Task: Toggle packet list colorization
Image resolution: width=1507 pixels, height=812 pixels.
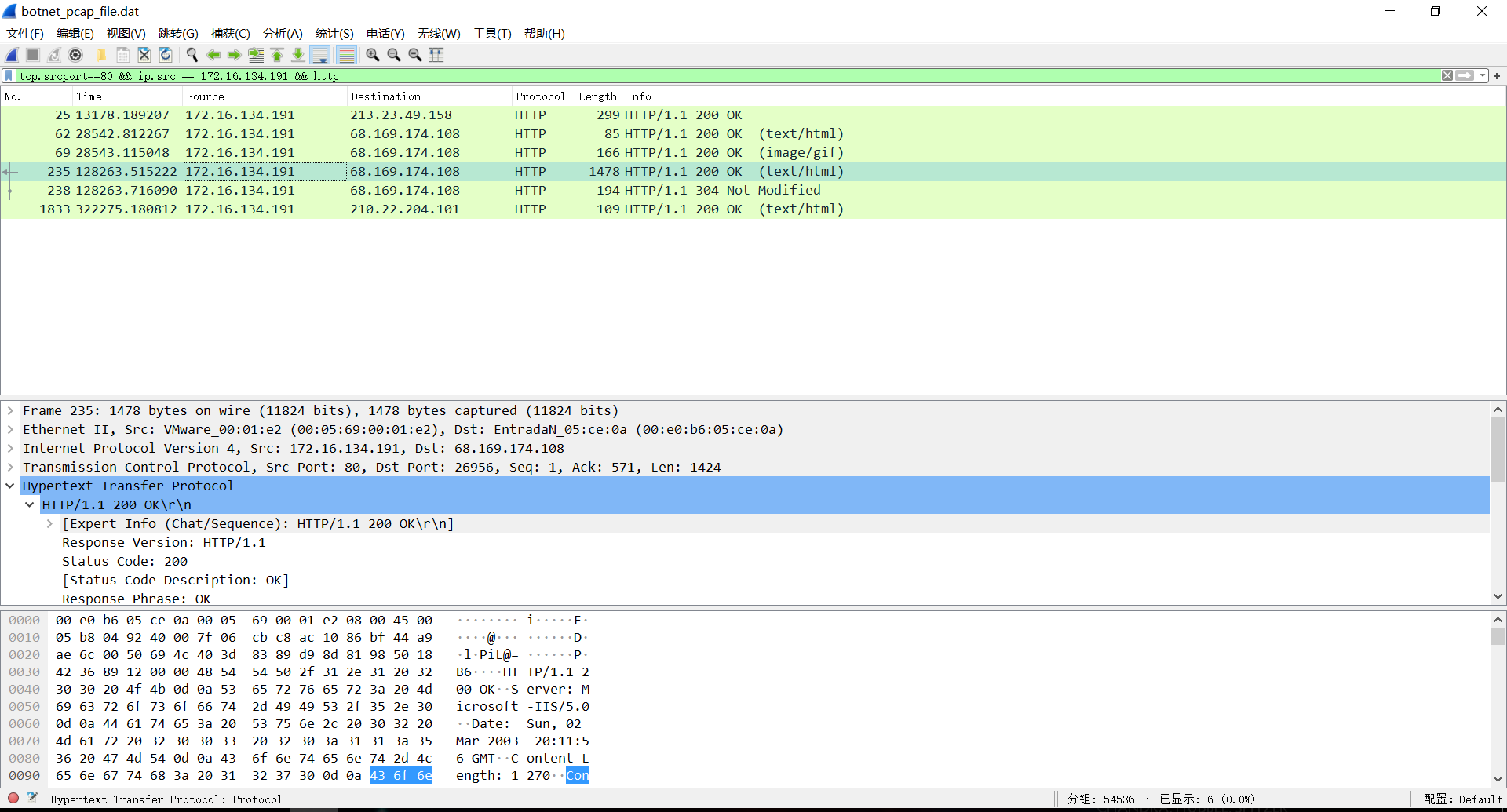Action: pos(346,55)
